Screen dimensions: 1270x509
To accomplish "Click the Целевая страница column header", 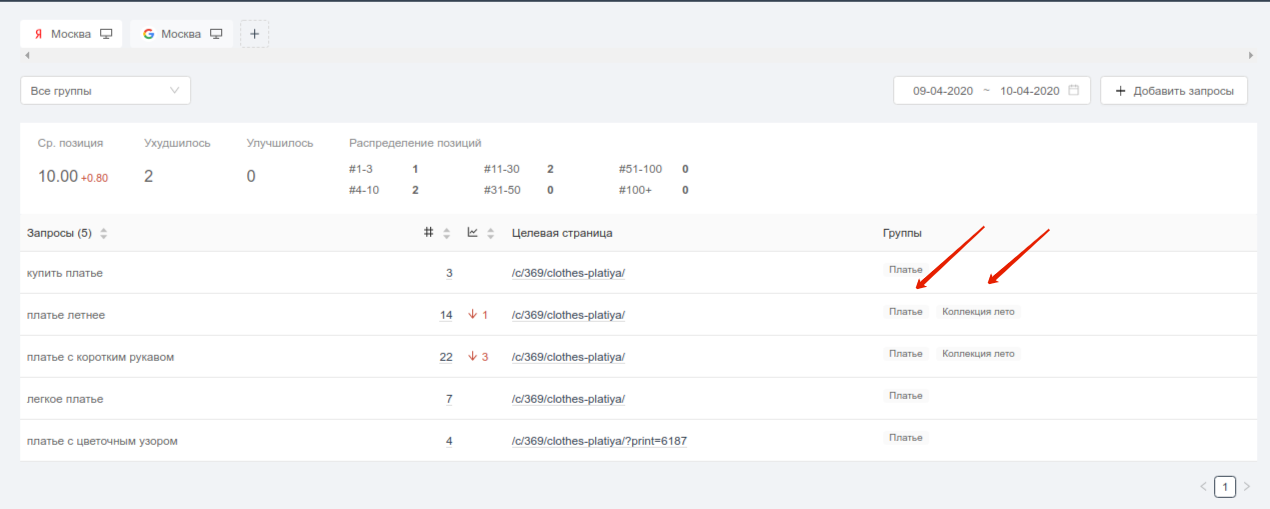I will pyautogui.click(x=562, y=233).
